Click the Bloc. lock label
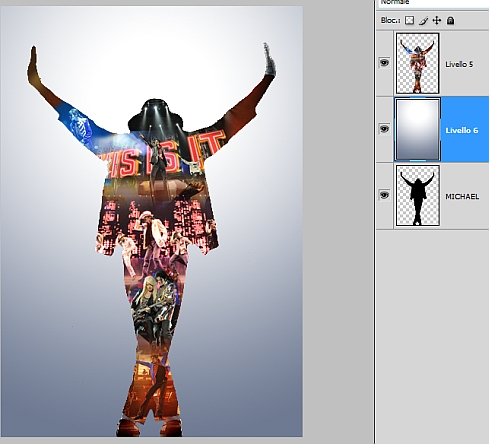This screenshot has height=444, width=489. click(x=390, y=20)
